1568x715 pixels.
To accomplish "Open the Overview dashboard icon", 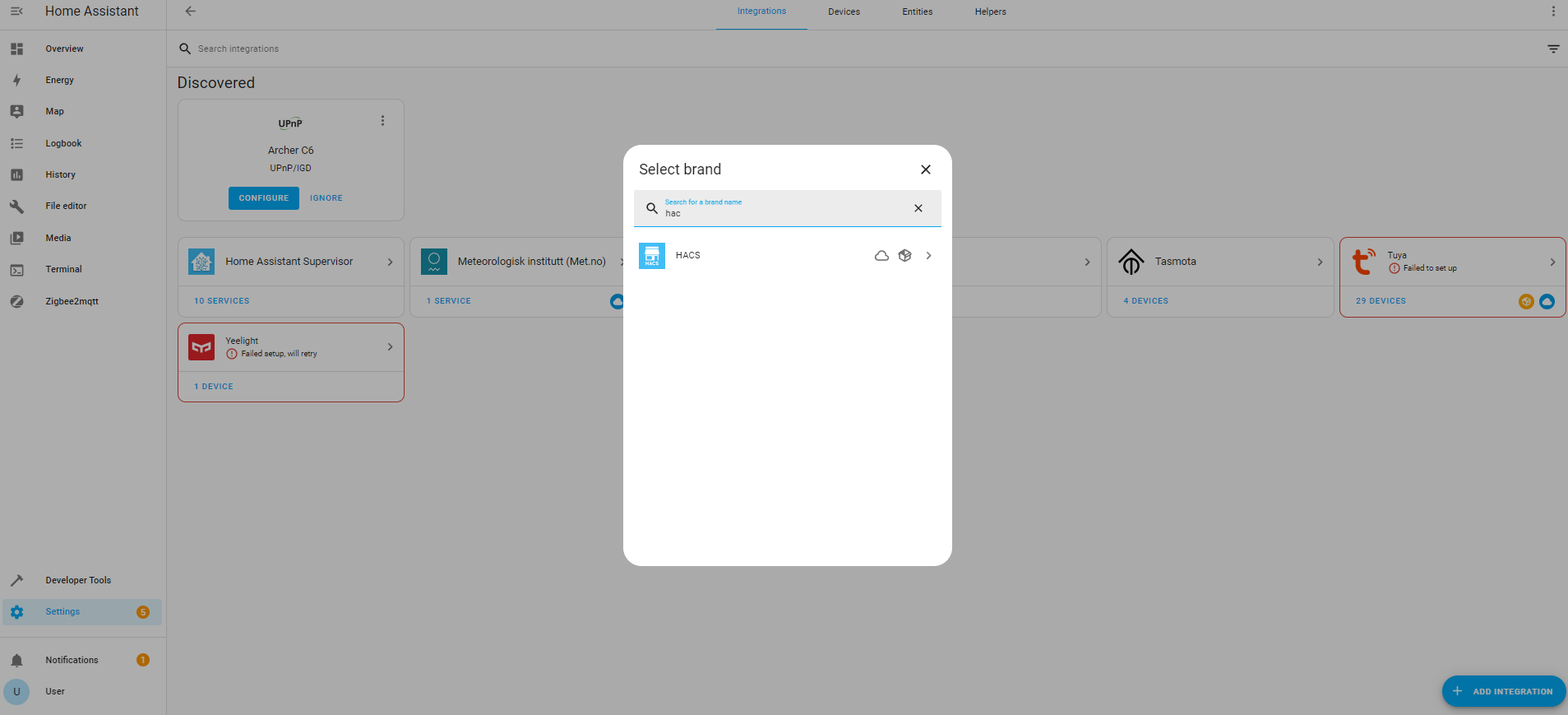I will [16, 49].
